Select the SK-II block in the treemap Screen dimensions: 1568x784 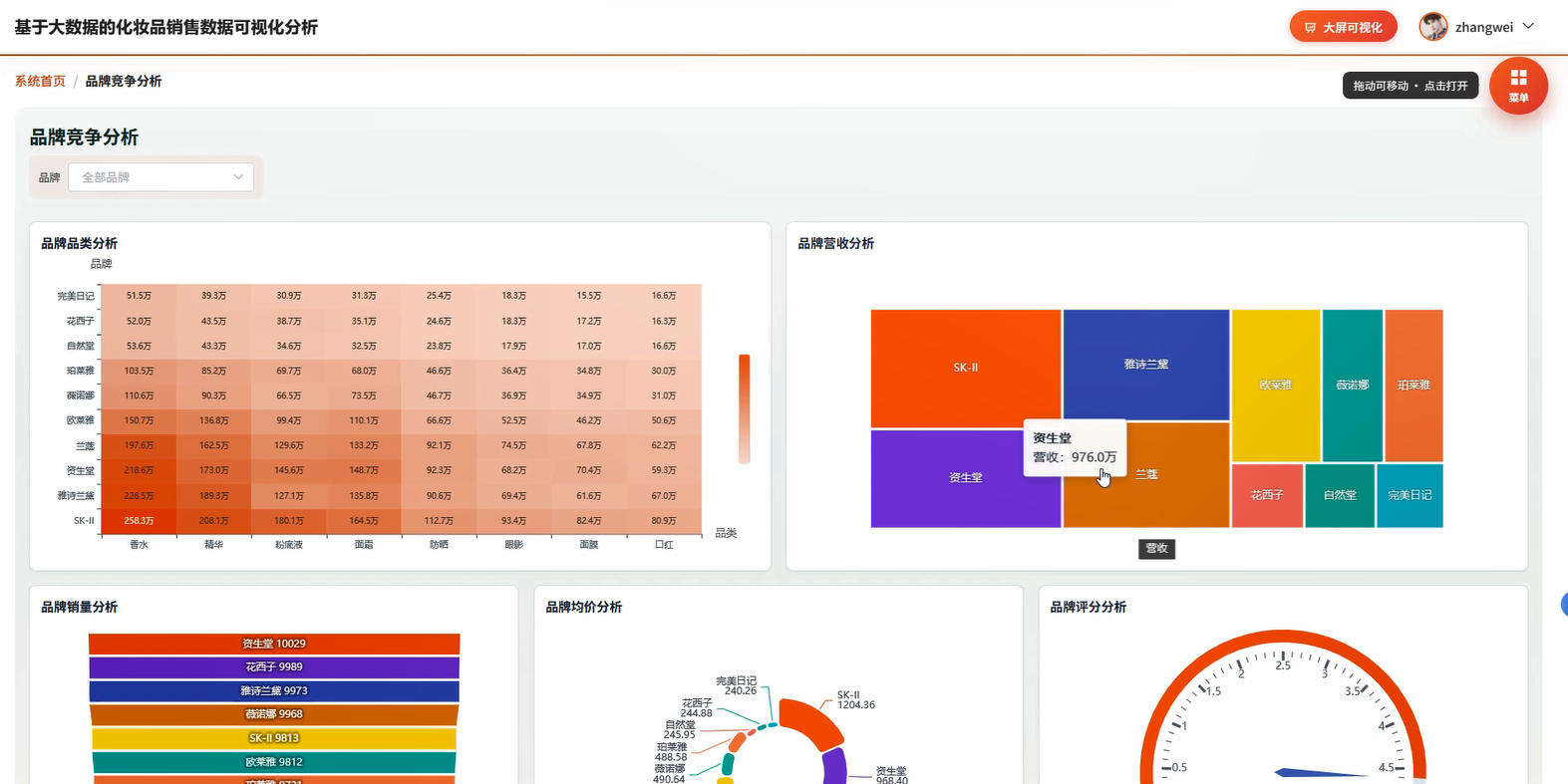[x=965, y=368]
